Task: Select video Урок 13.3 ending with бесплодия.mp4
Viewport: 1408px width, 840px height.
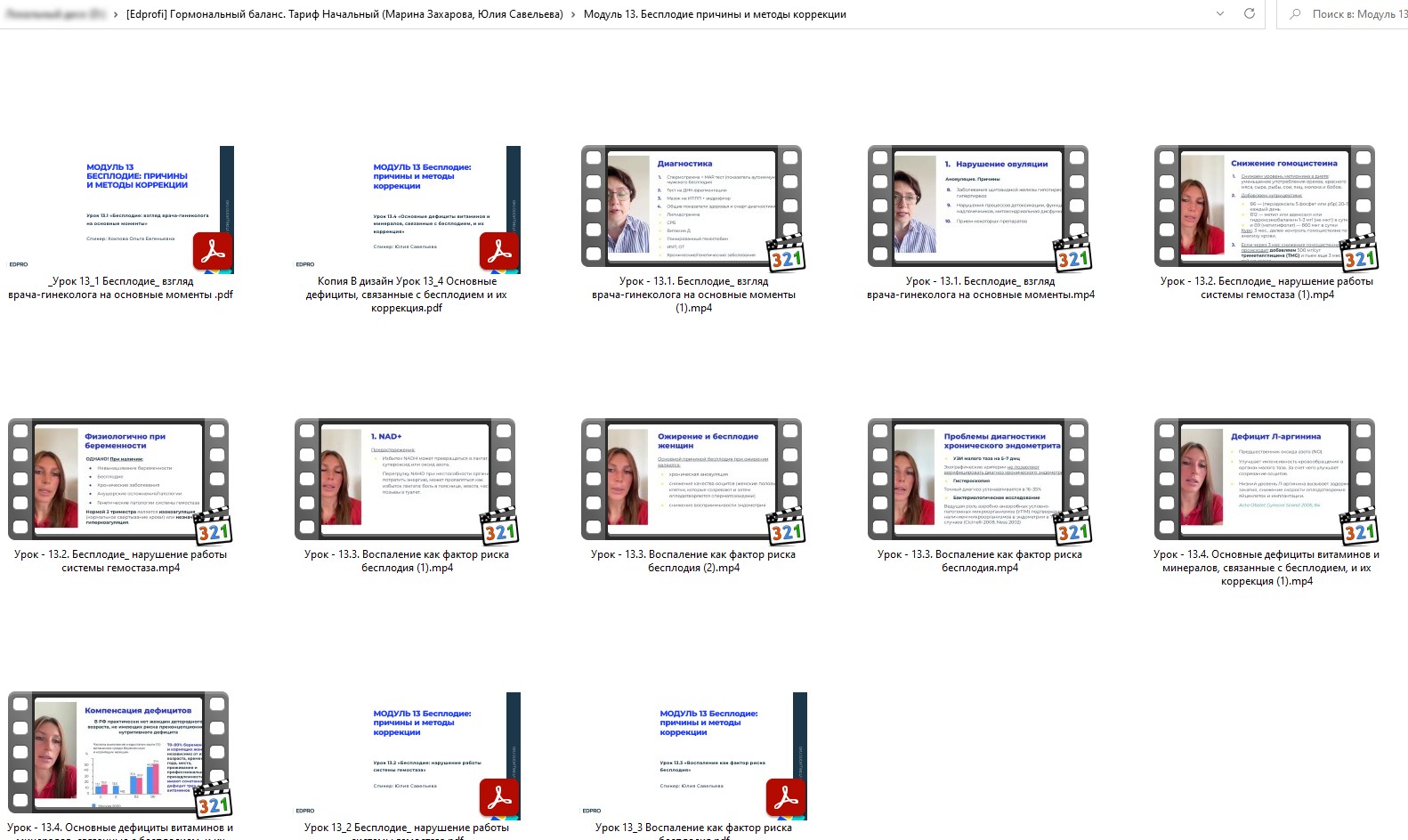Action: click(979, 481)
